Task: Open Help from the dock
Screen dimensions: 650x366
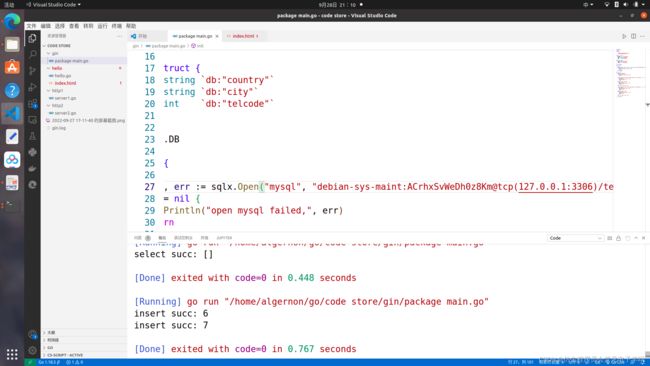Action: 12,90
